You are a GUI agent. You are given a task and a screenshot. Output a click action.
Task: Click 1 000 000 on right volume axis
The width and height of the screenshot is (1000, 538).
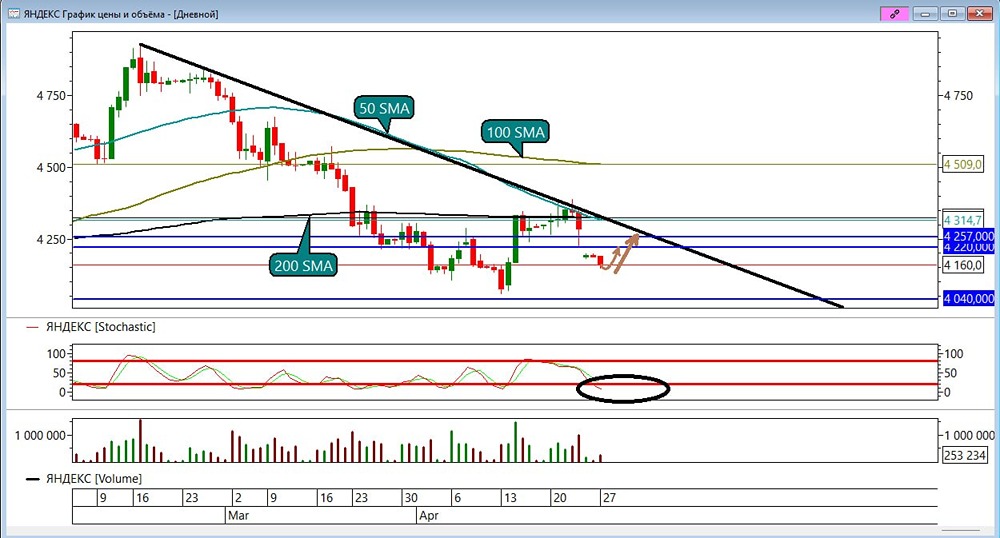[x=969, y=435]
